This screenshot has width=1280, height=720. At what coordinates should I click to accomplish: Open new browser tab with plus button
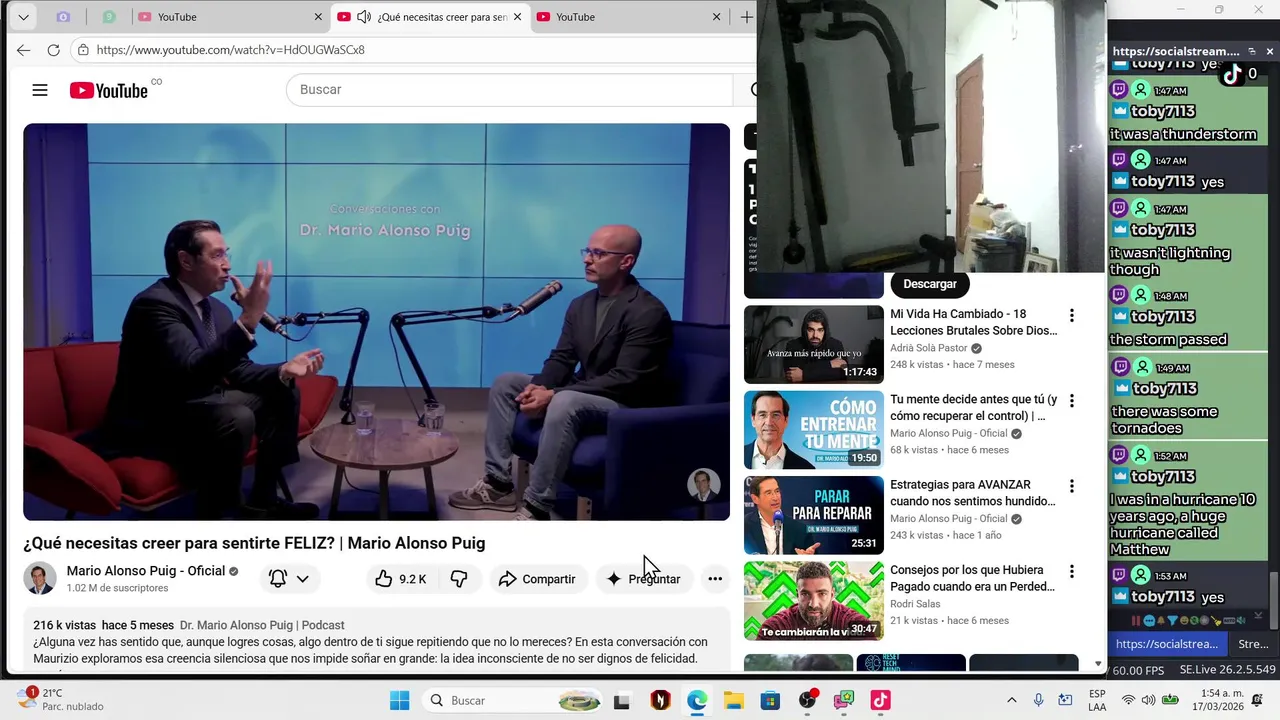746,17
